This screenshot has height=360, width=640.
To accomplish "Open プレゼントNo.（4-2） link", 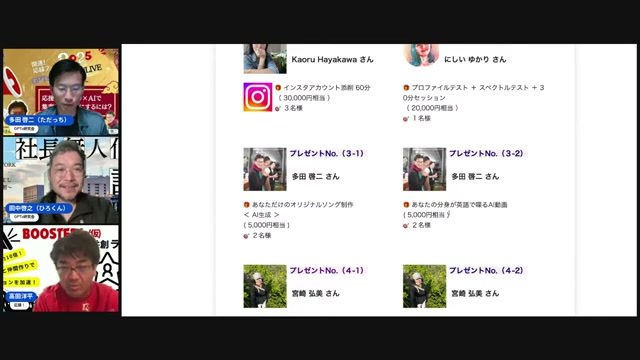I will tap(486, 270).
